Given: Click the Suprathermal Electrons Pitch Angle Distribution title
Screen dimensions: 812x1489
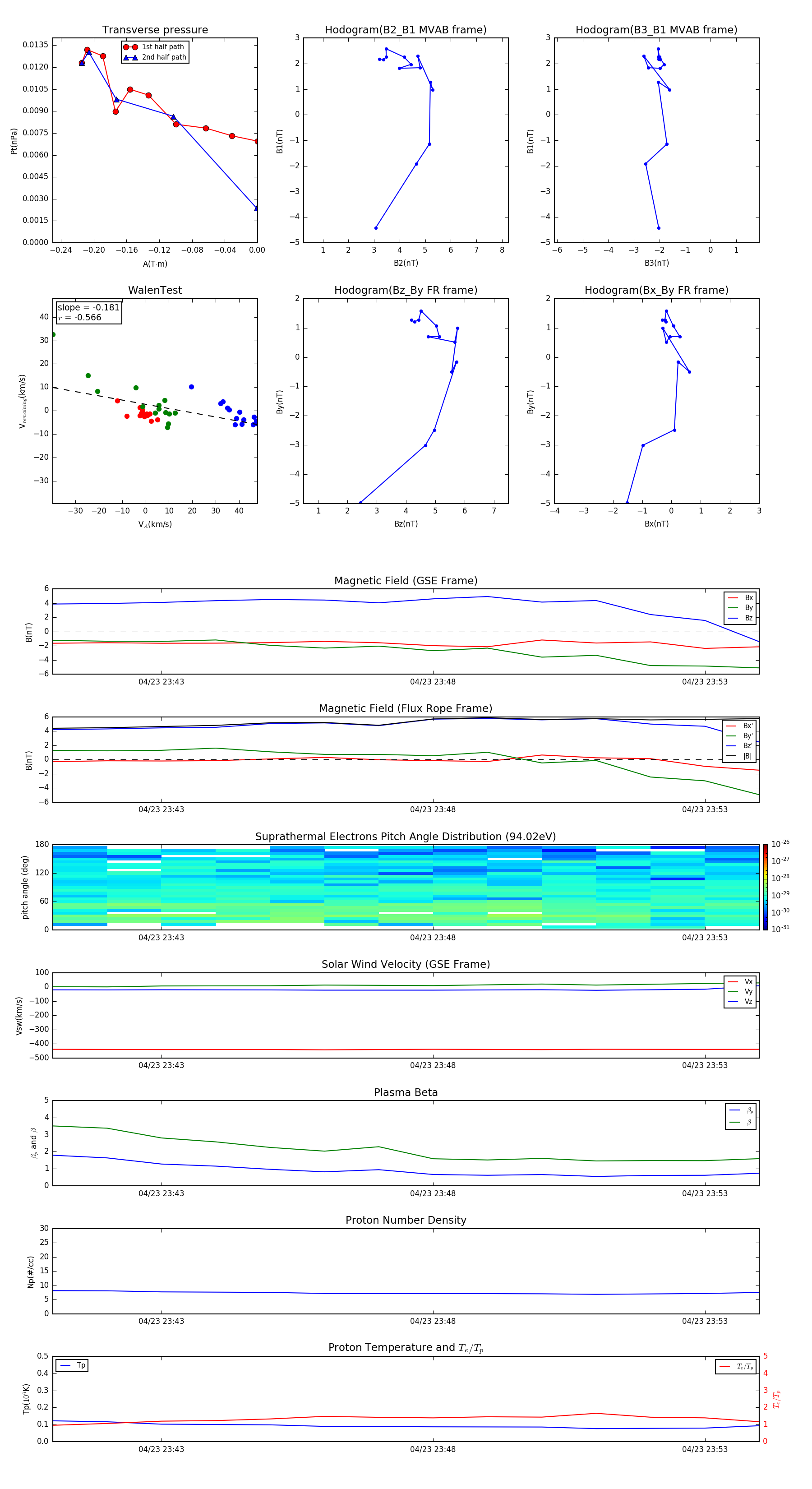Looking at the screenshot, I should 406,837.
